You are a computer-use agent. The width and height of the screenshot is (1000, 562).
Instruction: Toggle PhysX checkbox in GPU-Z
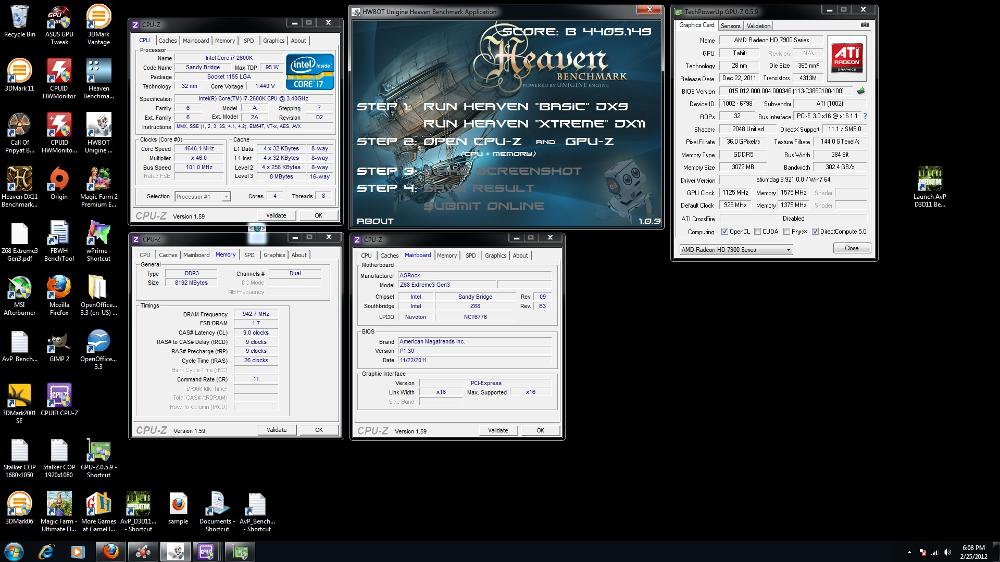[x=786, y=232]
